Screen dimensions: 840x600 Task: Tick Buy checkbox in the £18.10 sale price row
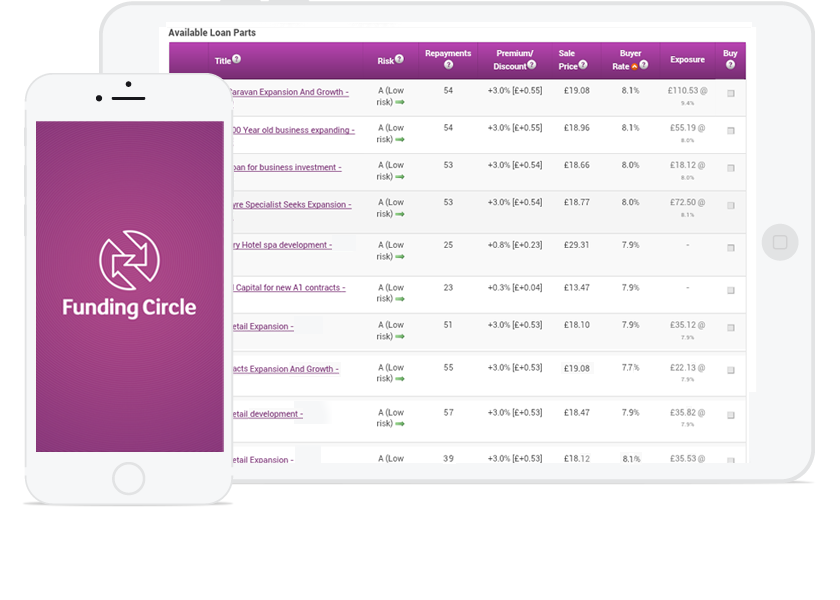click(x=731, y=328)
